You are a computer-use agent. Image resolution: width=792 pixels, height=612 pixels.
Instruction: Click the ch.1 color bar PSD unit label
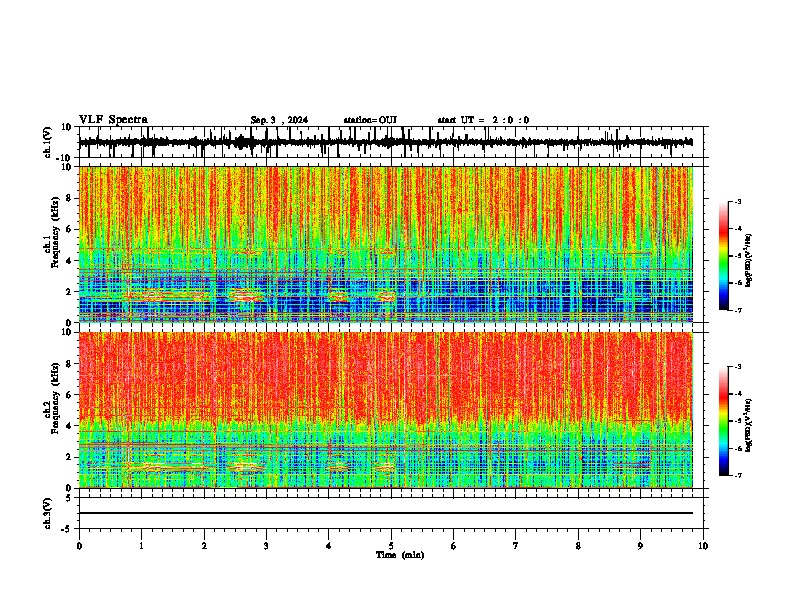pos(748,261)
